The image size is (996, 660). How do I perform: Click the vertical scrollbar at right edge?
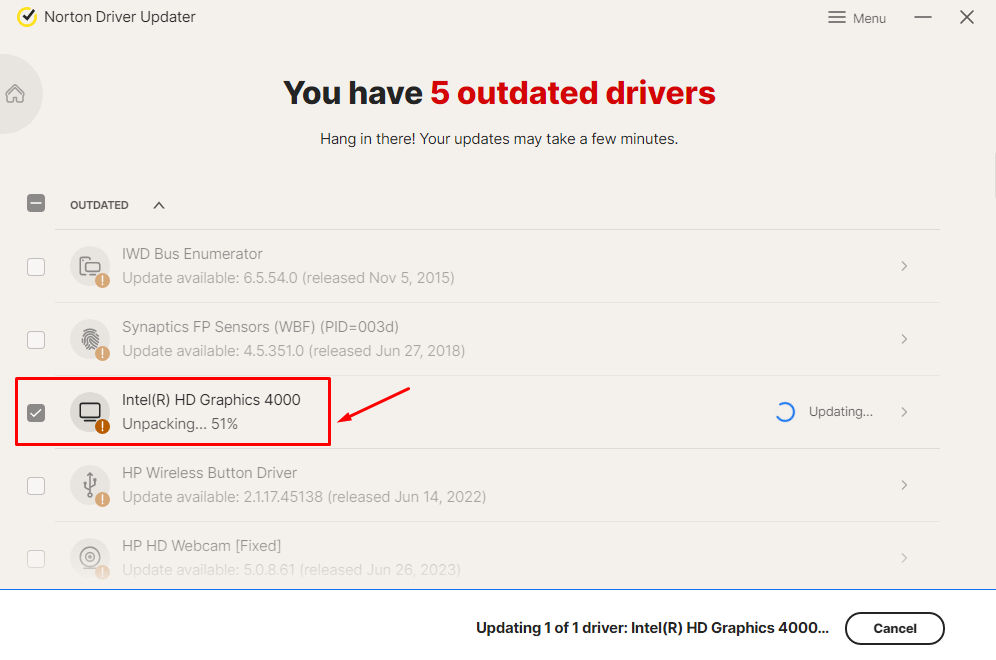coord(993,177)
